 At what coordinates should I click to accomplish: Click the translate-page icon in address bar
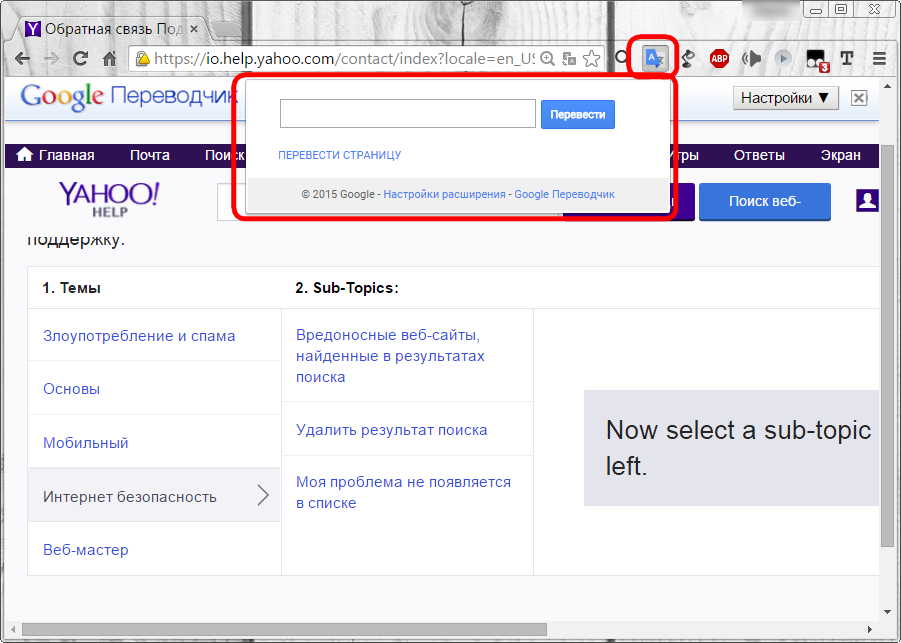[569, 58]
